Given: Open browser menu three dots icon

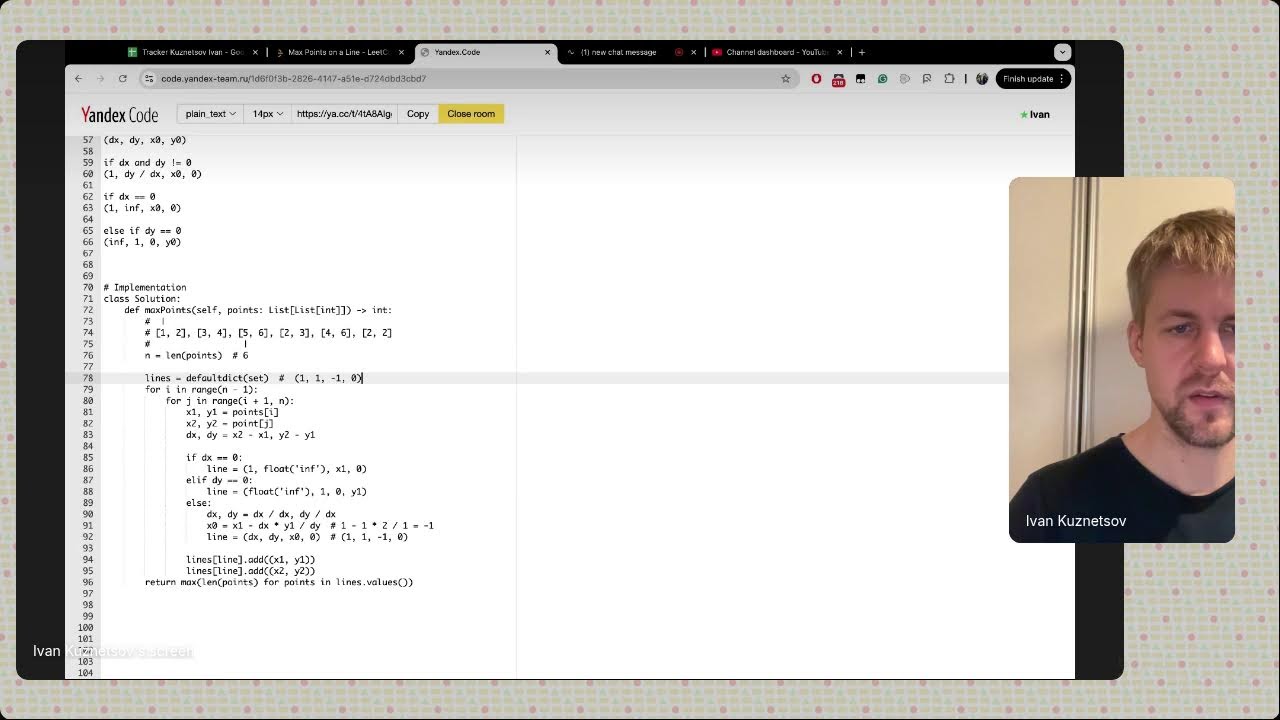Looking at the screenshot, I should tap(1064, 78).
